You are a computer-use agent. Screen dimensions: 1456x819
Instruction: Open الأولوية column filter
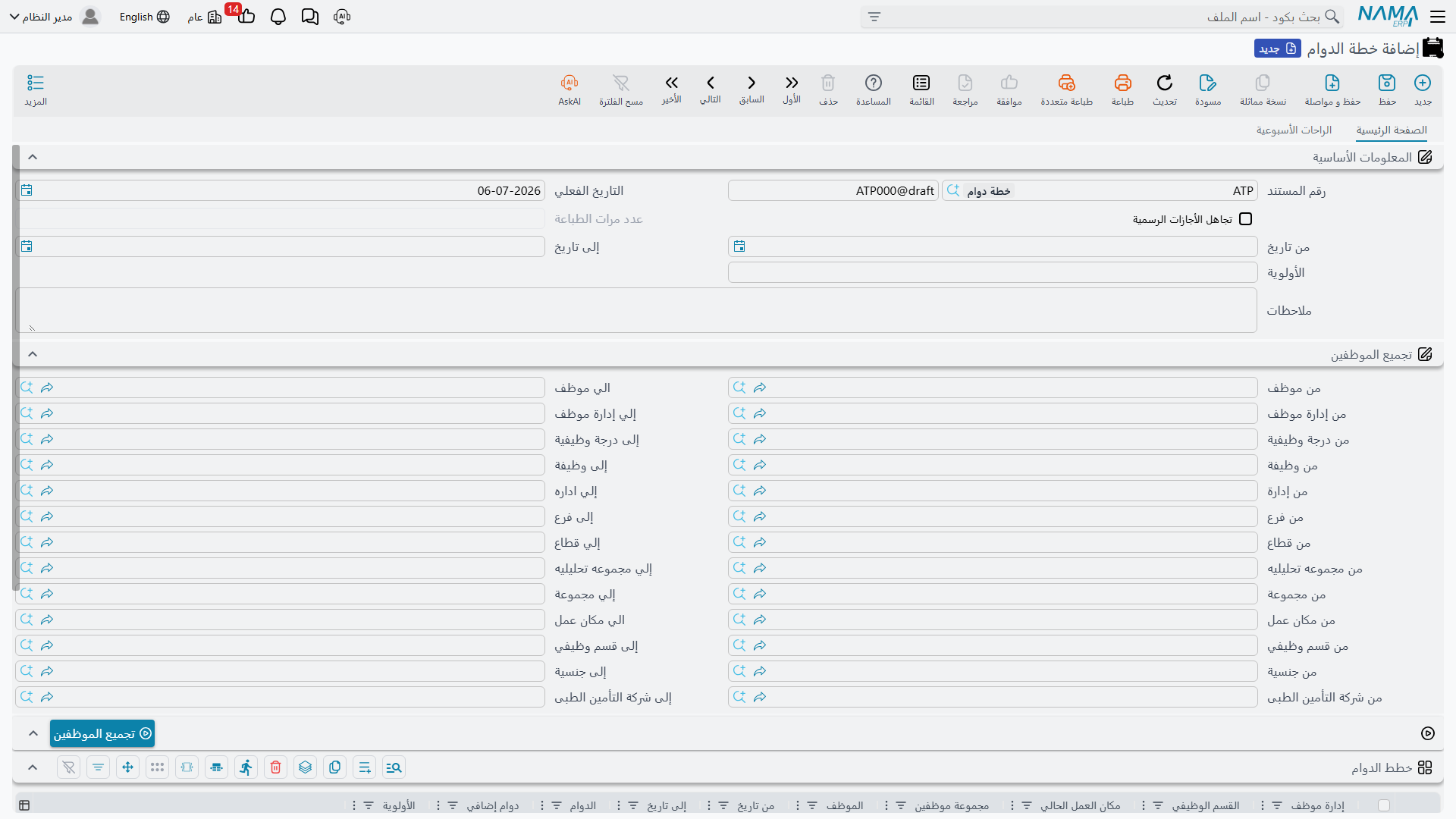click(369, 805)
